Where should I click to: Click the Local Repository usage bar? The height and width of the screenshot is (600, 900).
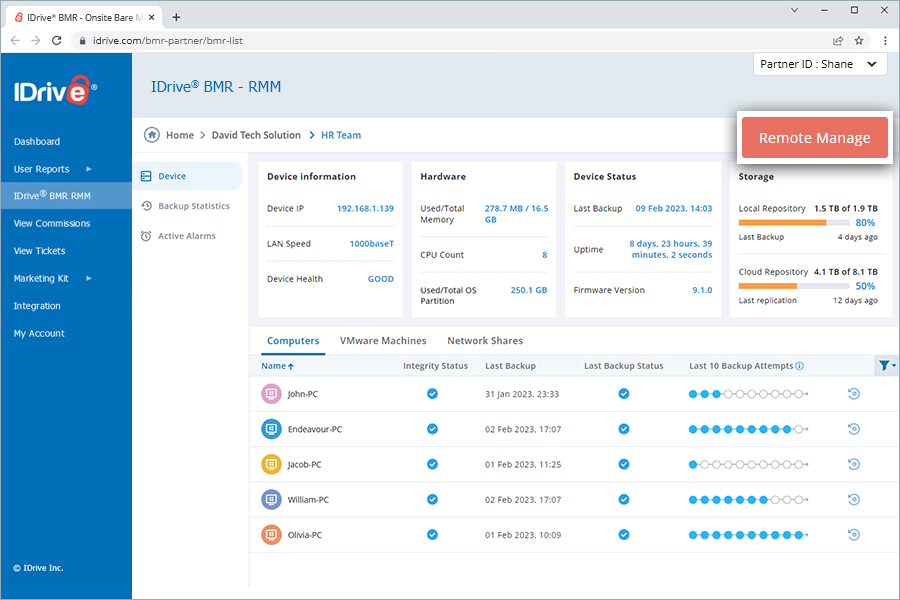pos(794,222)
